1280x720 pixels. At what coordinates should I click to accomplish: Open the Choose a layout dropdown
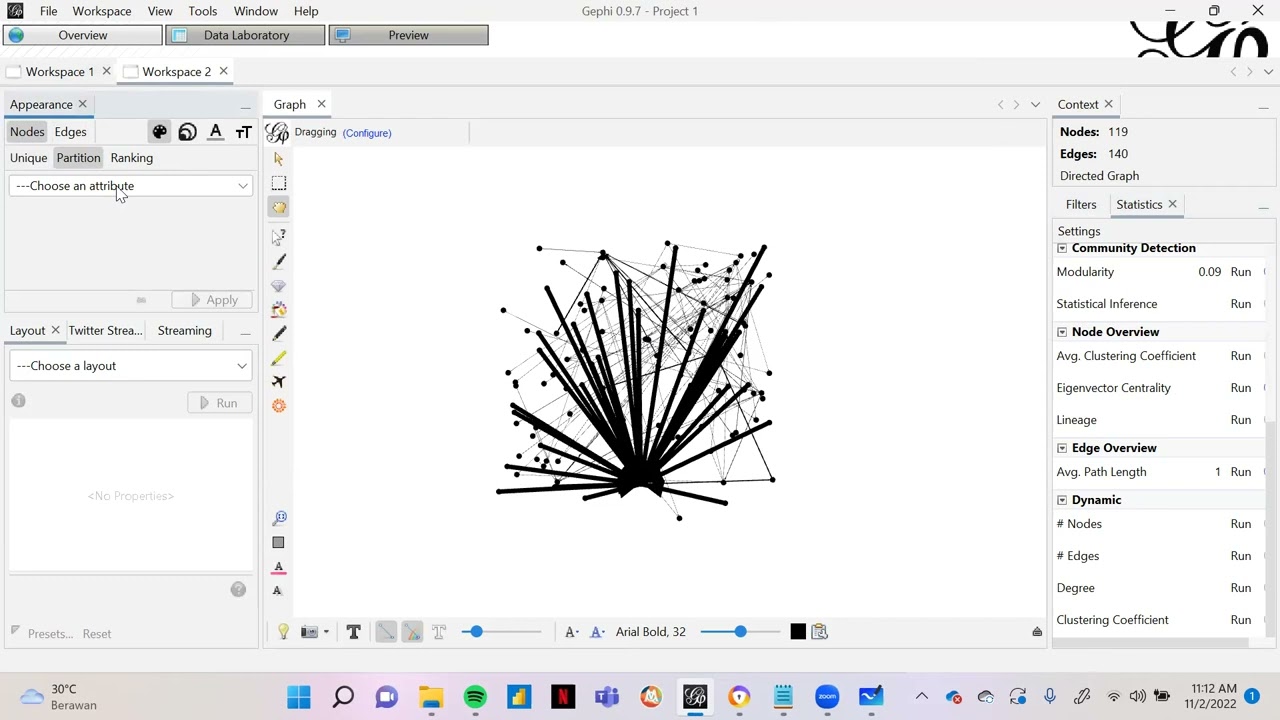[131, 366]
